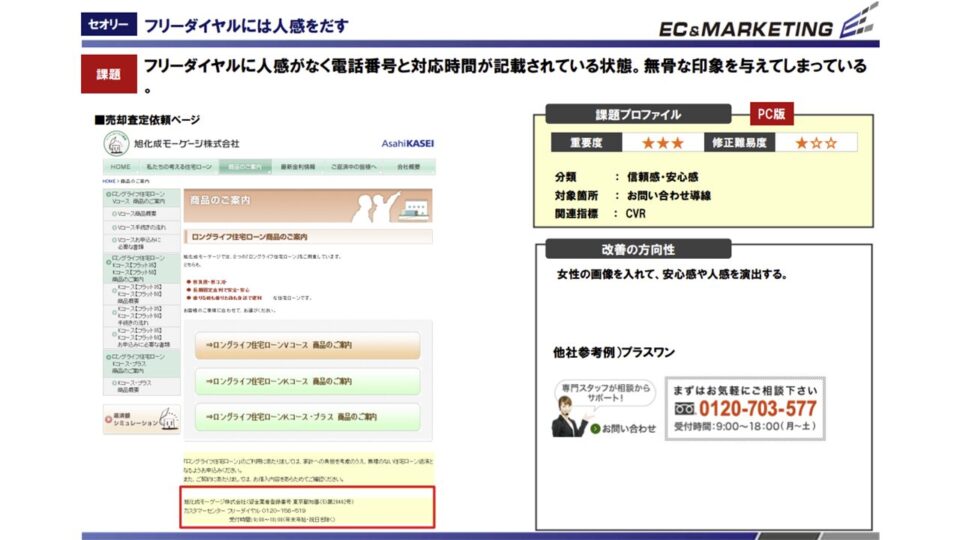Click the EC&MARKETING logo
The height and width of the screenshot is (540, 960).
tap(768, 23)
